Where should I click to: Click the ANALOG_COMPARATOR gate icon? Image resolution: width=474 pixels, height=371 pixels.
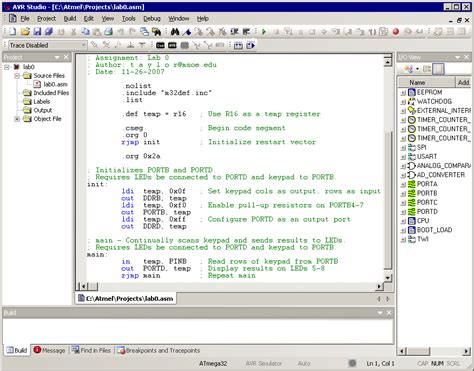[412, 166]
